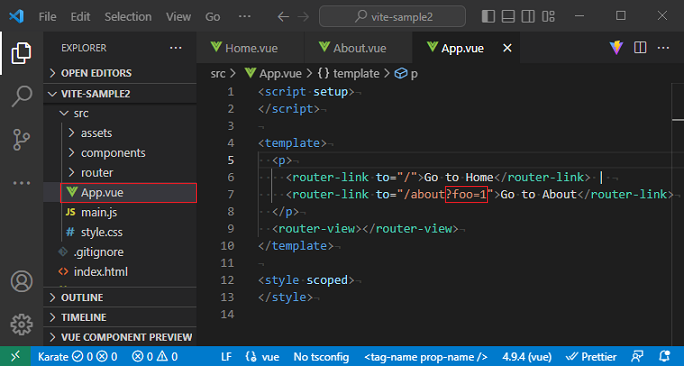Open the Manage gear icon
This screenshot has height=366, width=684.
click(21, 325)
